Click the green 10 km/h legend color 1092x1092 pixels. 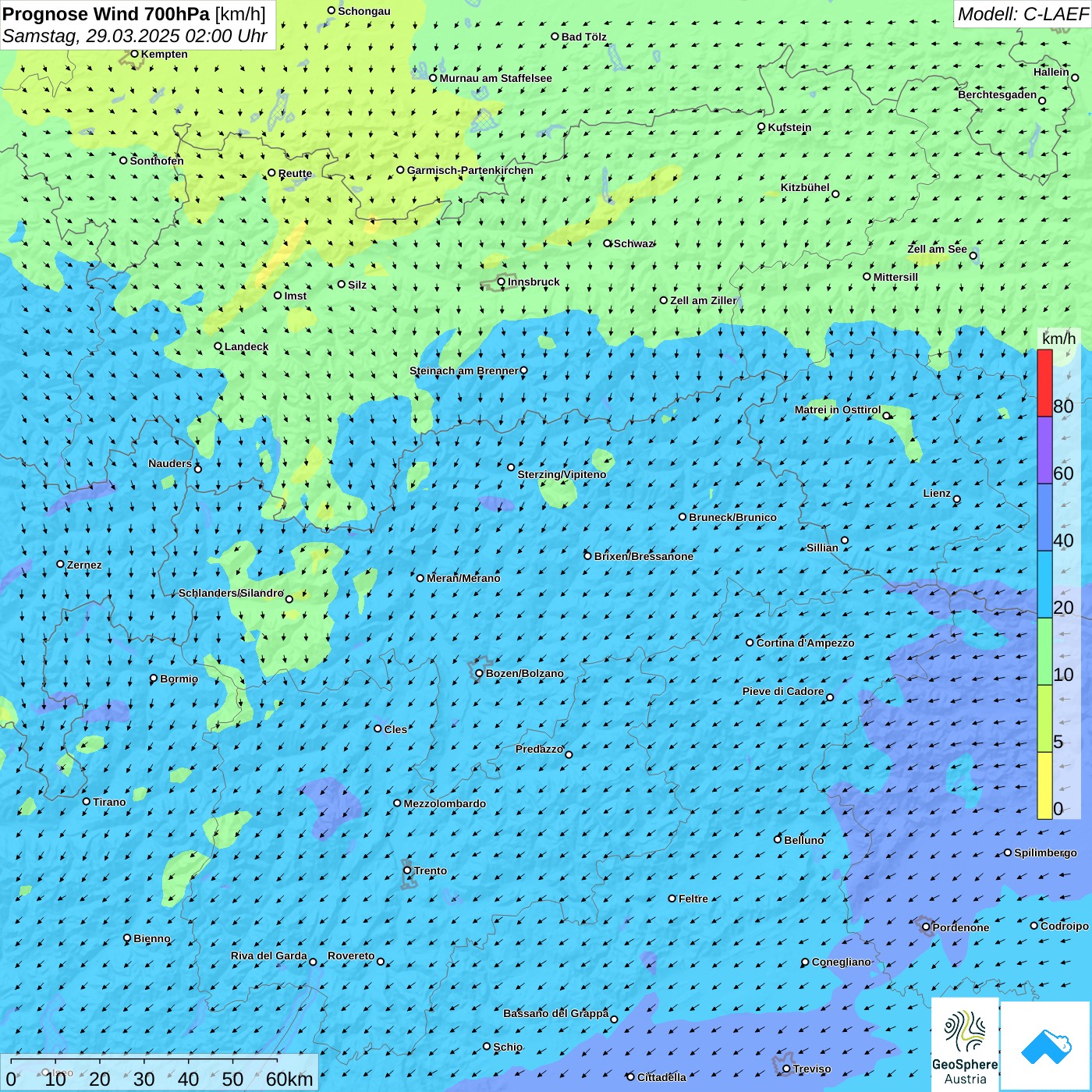pos(1044,651)
